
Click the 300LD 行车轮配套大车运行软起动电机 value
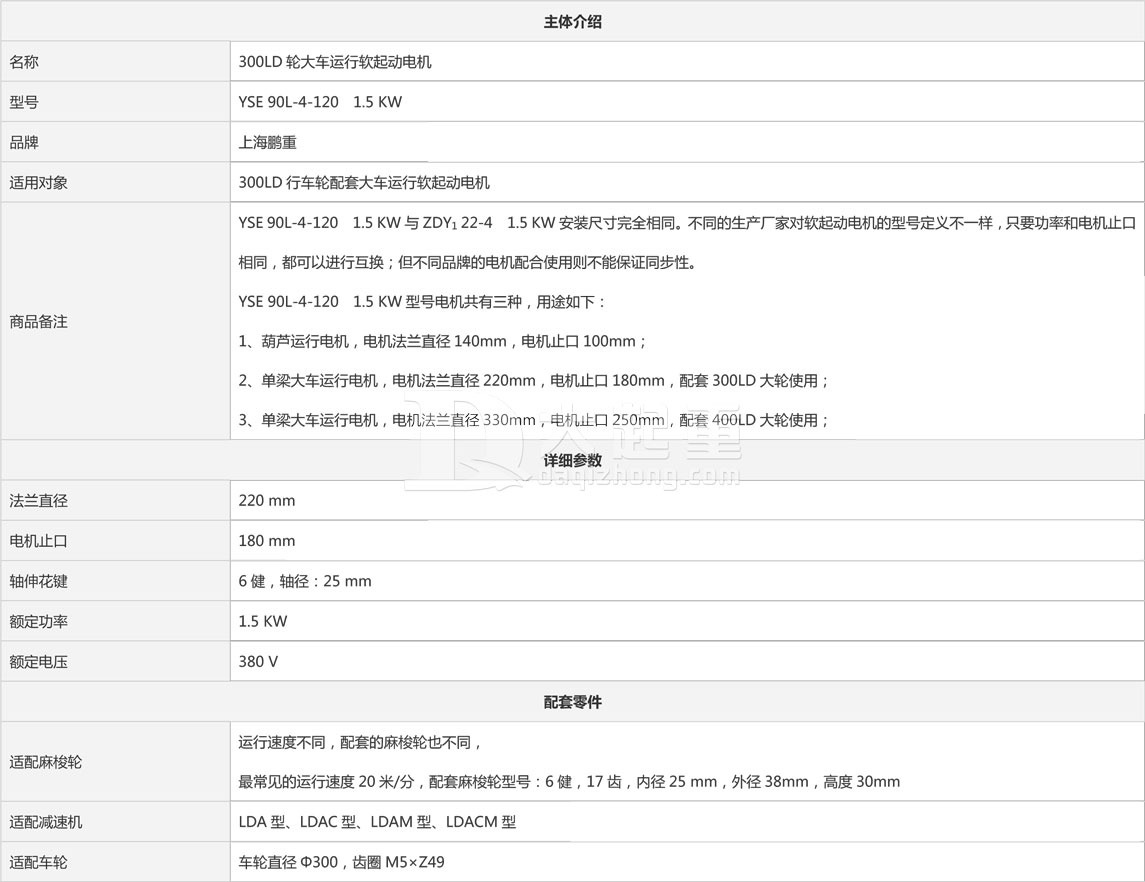click(x=364, y=183)
